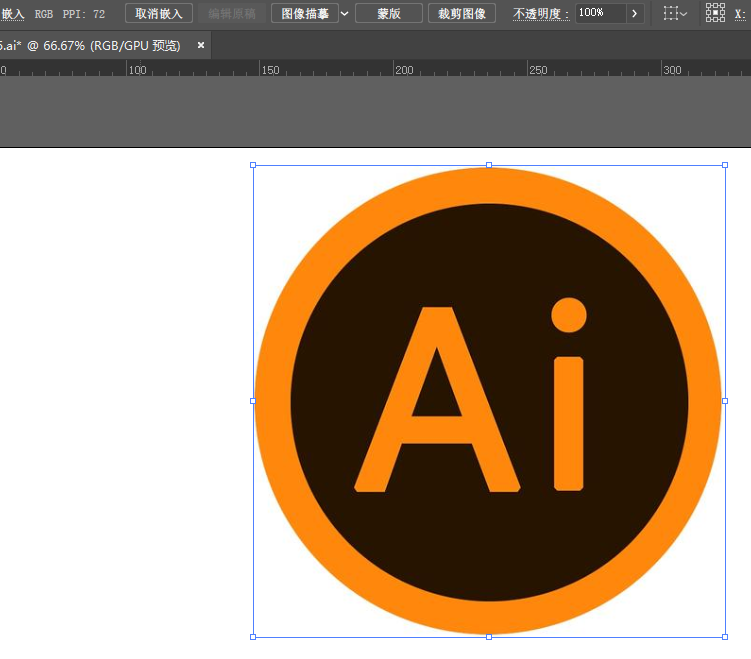Close the .ai document tab

pos(201,45)
